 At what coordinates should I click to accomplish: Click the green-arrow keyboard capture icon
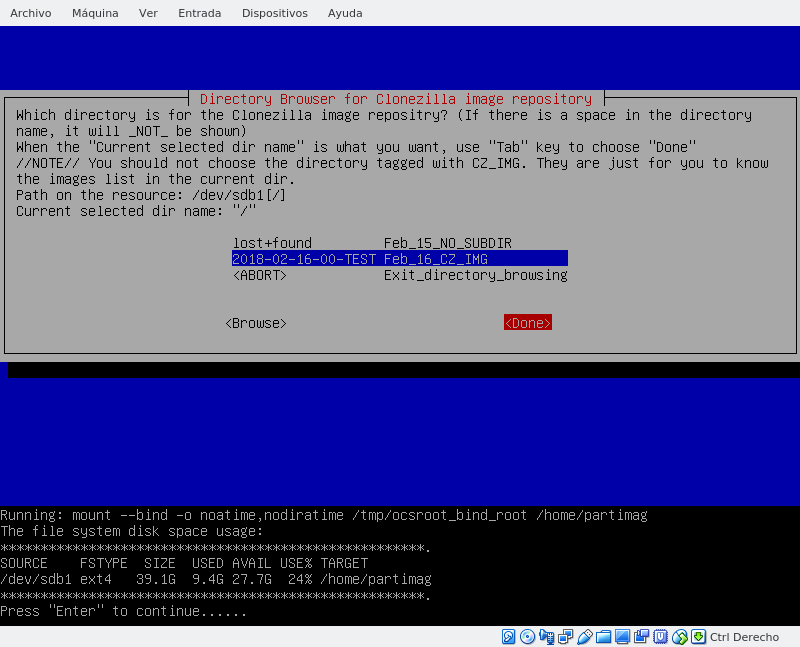pyautogui.click(x=698, y=636)
